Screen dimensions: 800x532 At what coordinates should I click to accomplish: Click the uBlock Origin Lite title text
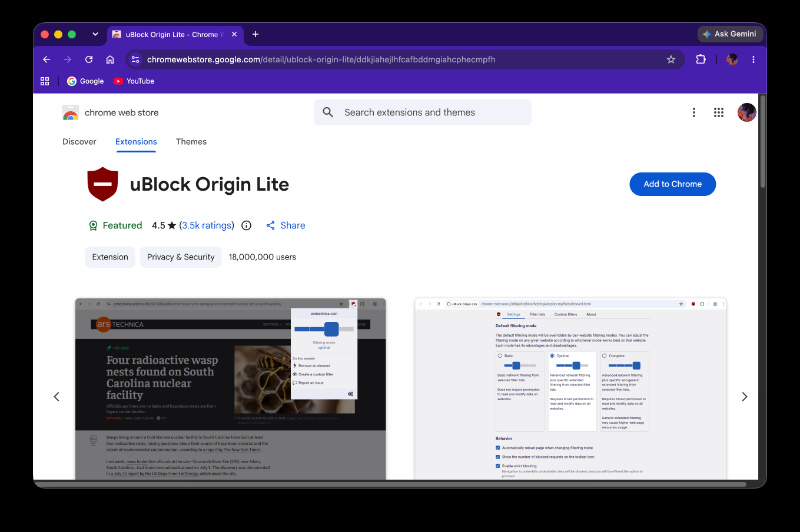209,184
